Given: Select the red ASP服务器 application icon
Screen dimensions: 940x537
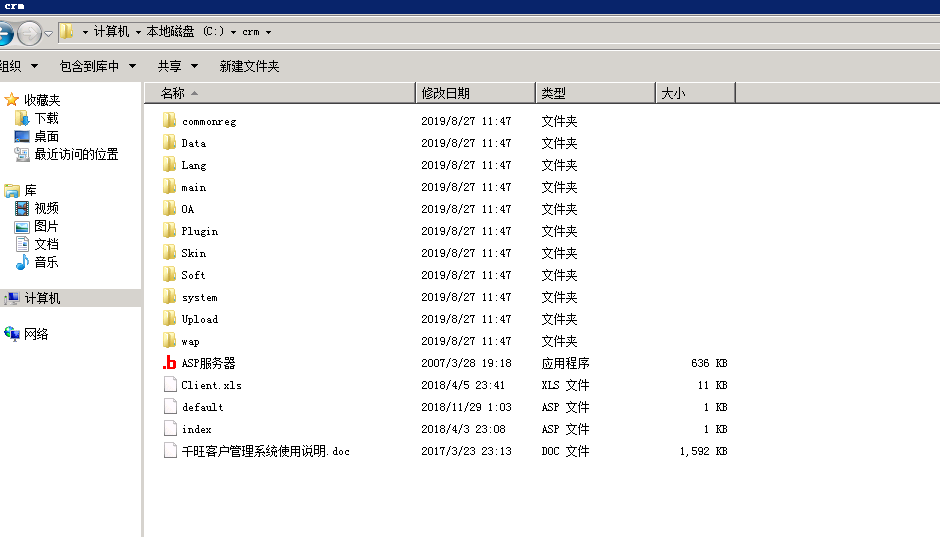Looking at the screenshot, I should pos(170,363).
